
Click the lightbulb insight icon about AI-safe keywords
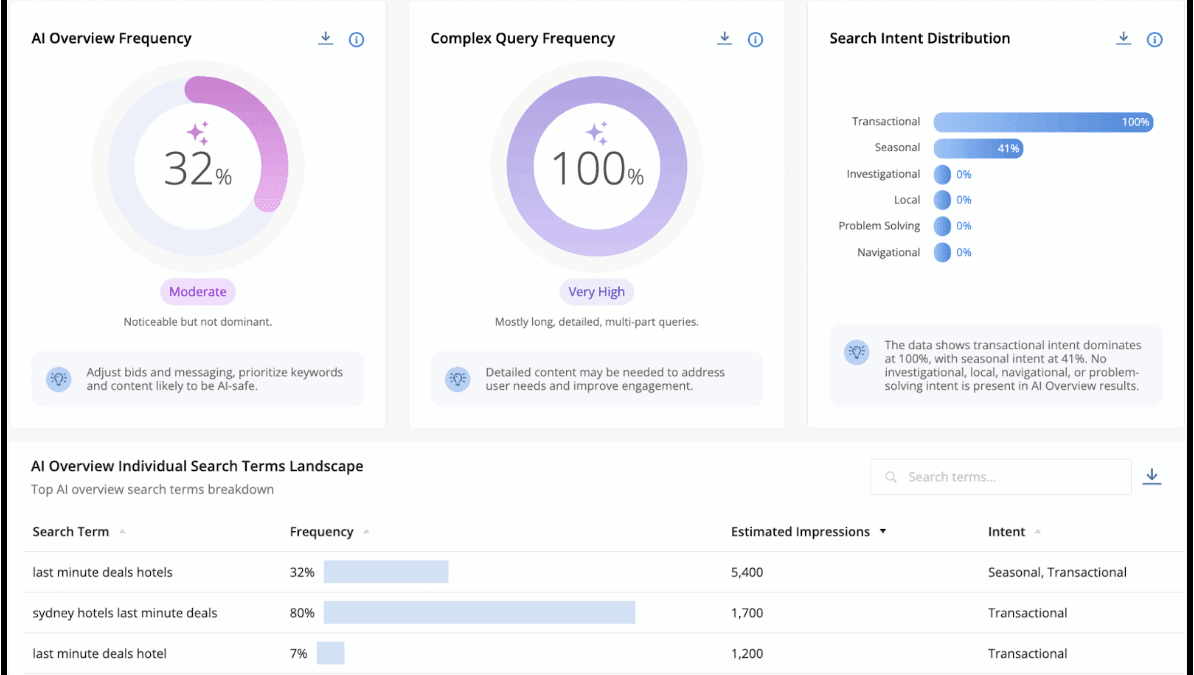coord(59,378)
